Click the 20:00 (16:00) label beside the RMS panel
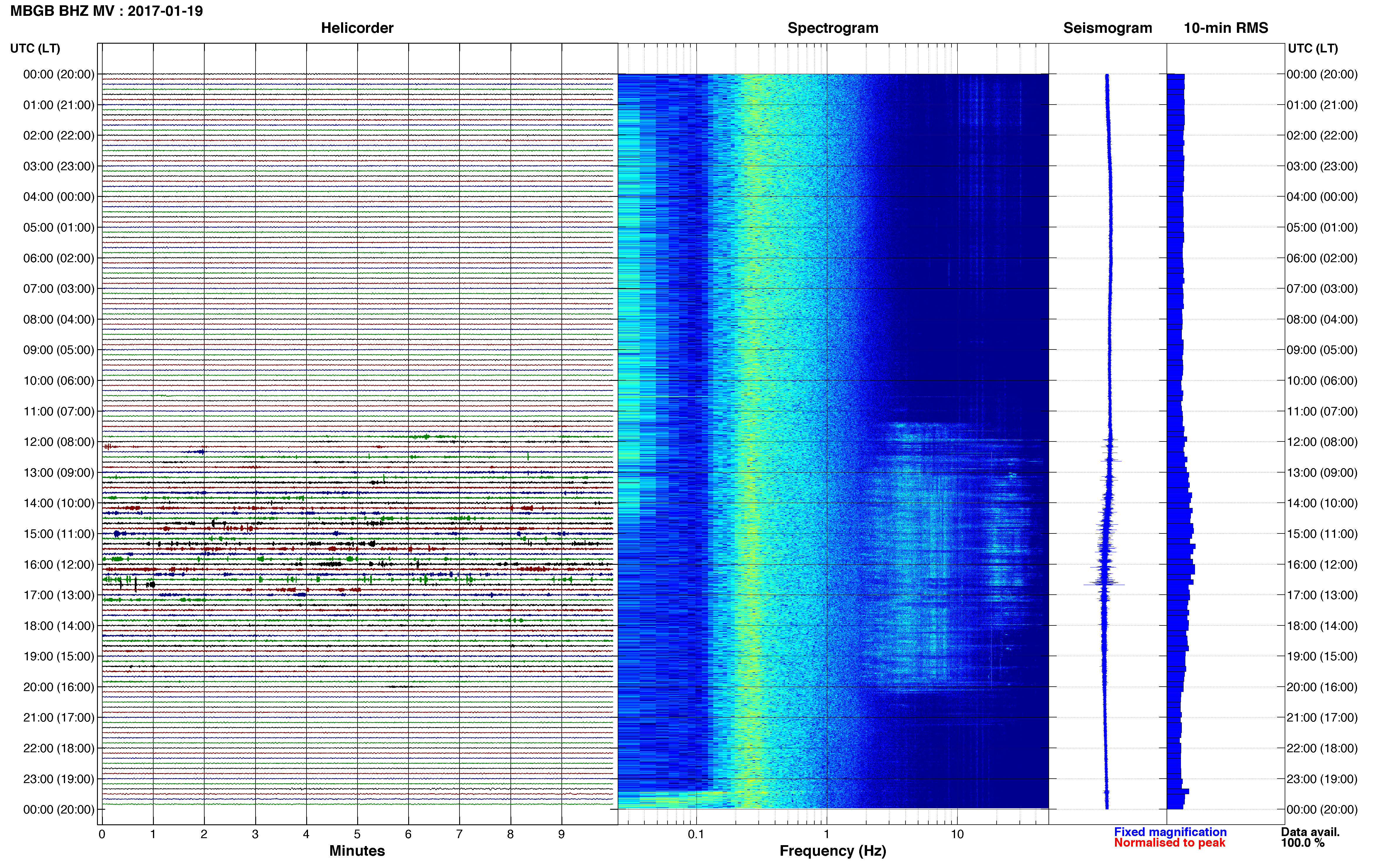This screenshot has width=1389, height=868. click(x=1322, y=687)
